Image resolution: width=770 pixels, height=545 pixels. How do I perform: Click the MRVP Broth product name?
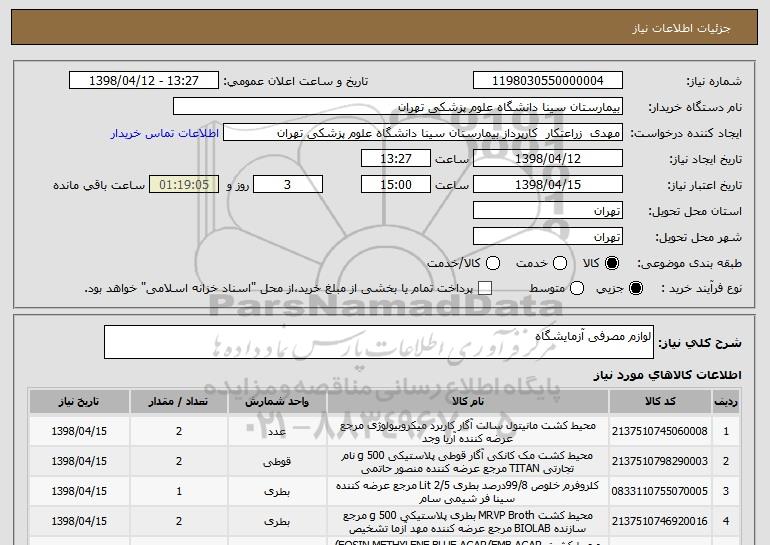(468, 521)
